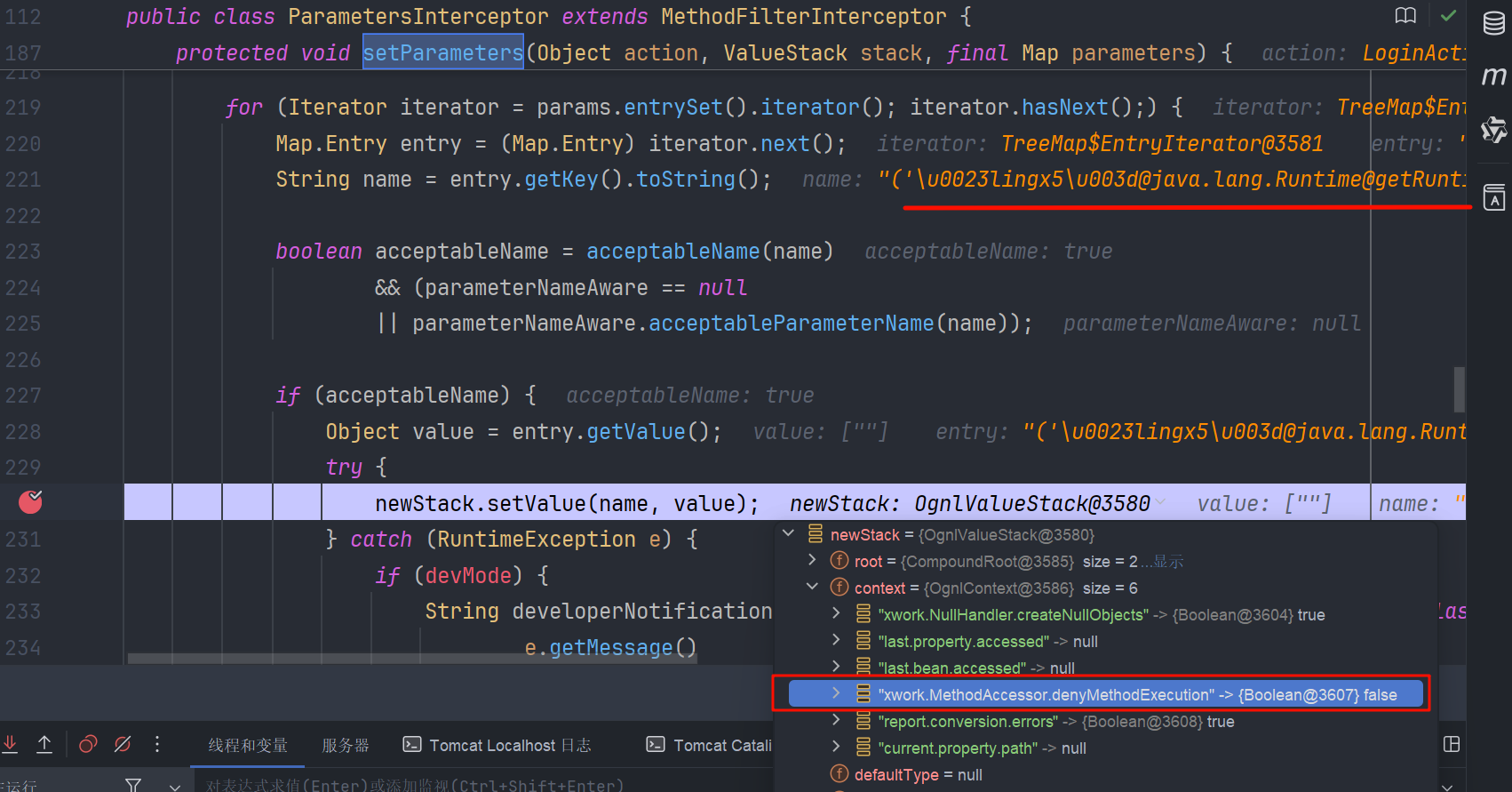This screenshot has height=792, width=1512.
Task: Click inline hint newStack: OgnlValueStack@3580
Action: coord(970,504)
